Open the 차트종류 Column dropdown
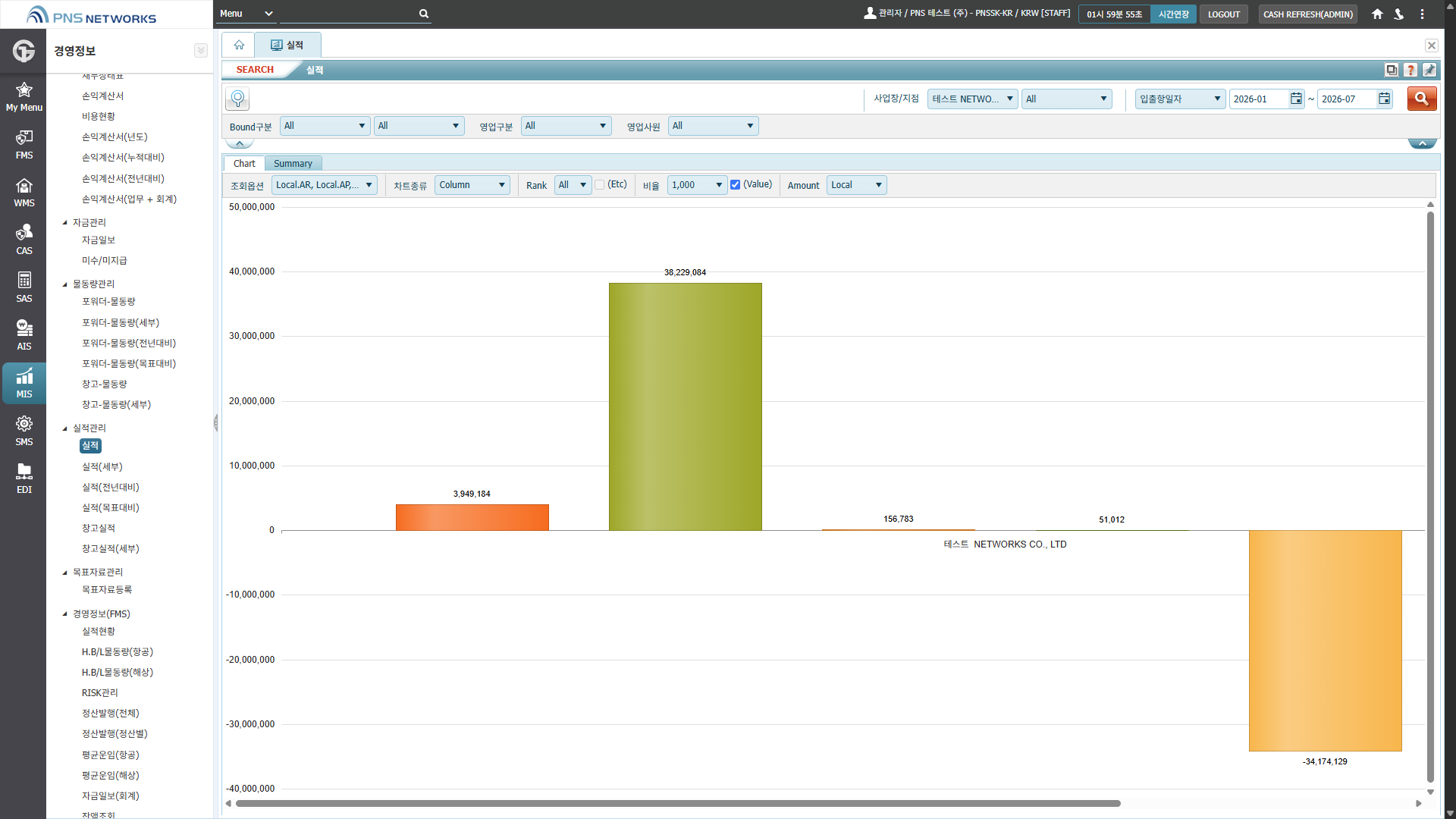The width and height of the screenshot is (1456, 819). tap(472, 185)
